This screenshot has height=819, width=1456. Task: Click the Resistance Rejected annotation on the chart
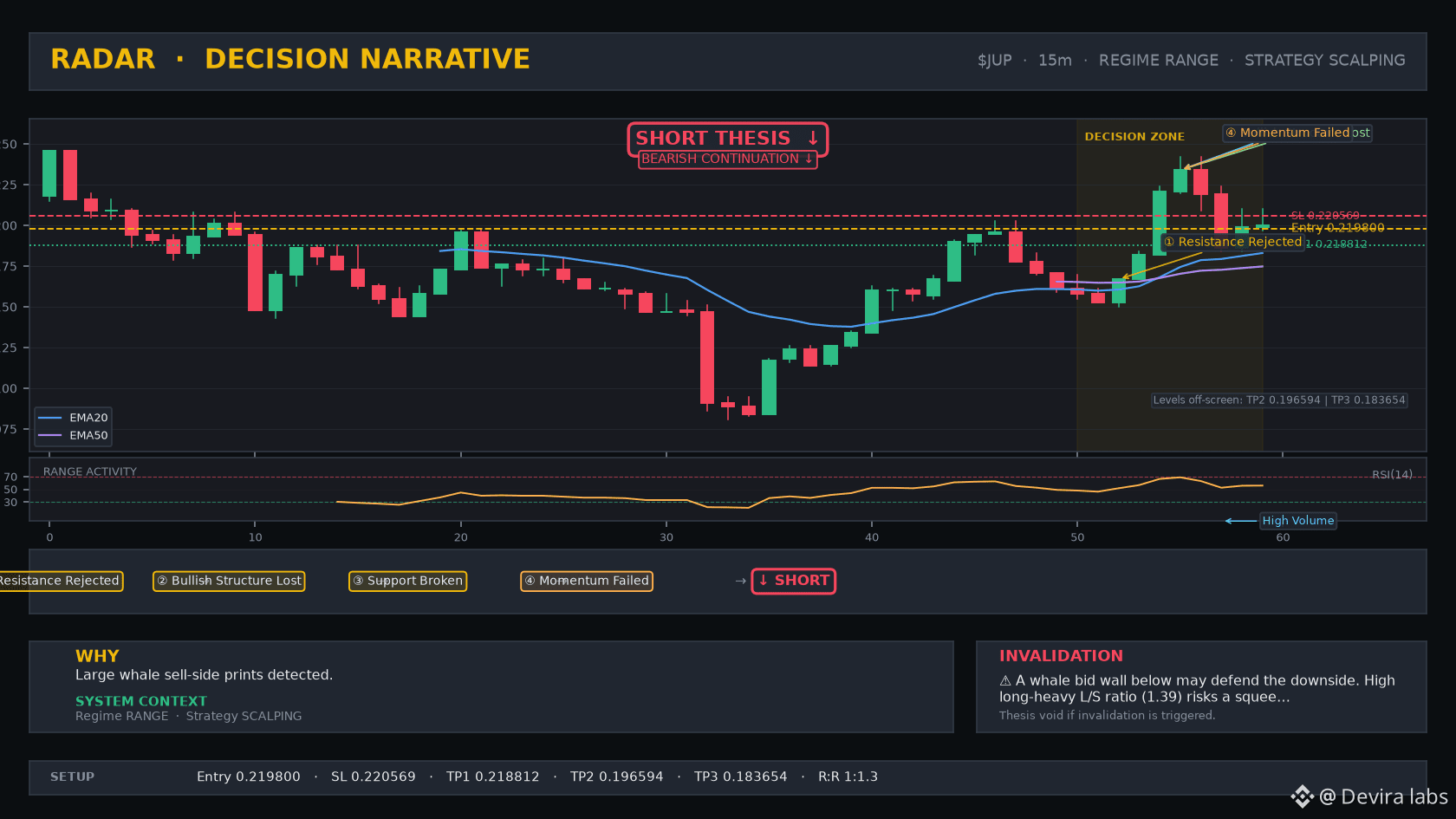(x=1232, y=242)
